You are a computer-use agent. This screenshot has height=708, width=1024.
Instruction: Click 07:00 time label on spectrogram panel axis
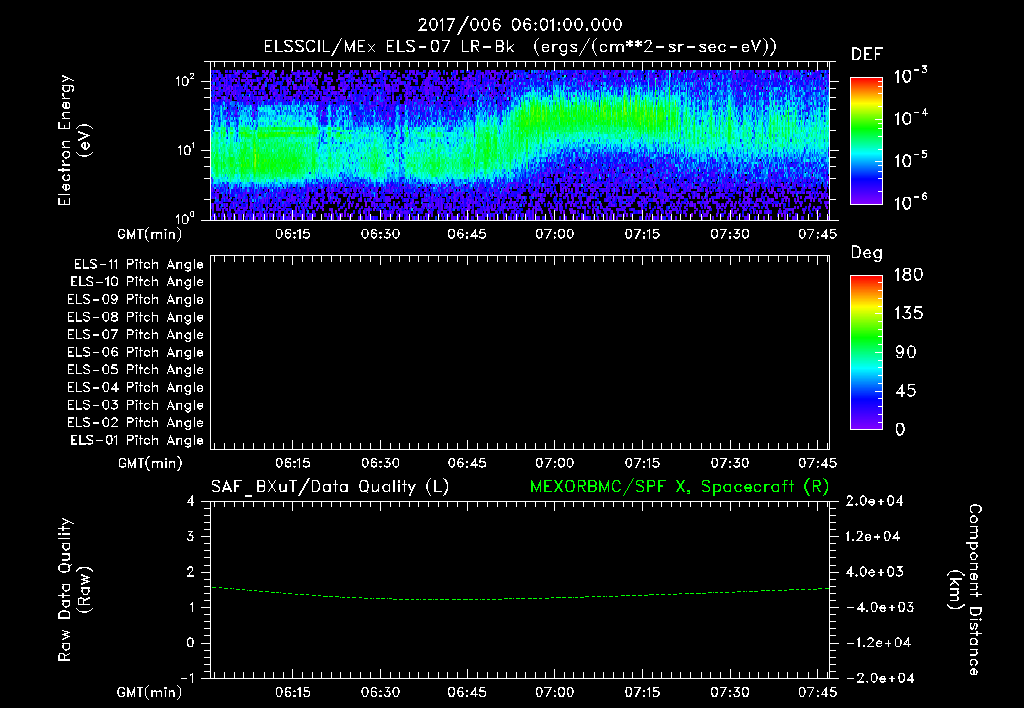[554, 234]
